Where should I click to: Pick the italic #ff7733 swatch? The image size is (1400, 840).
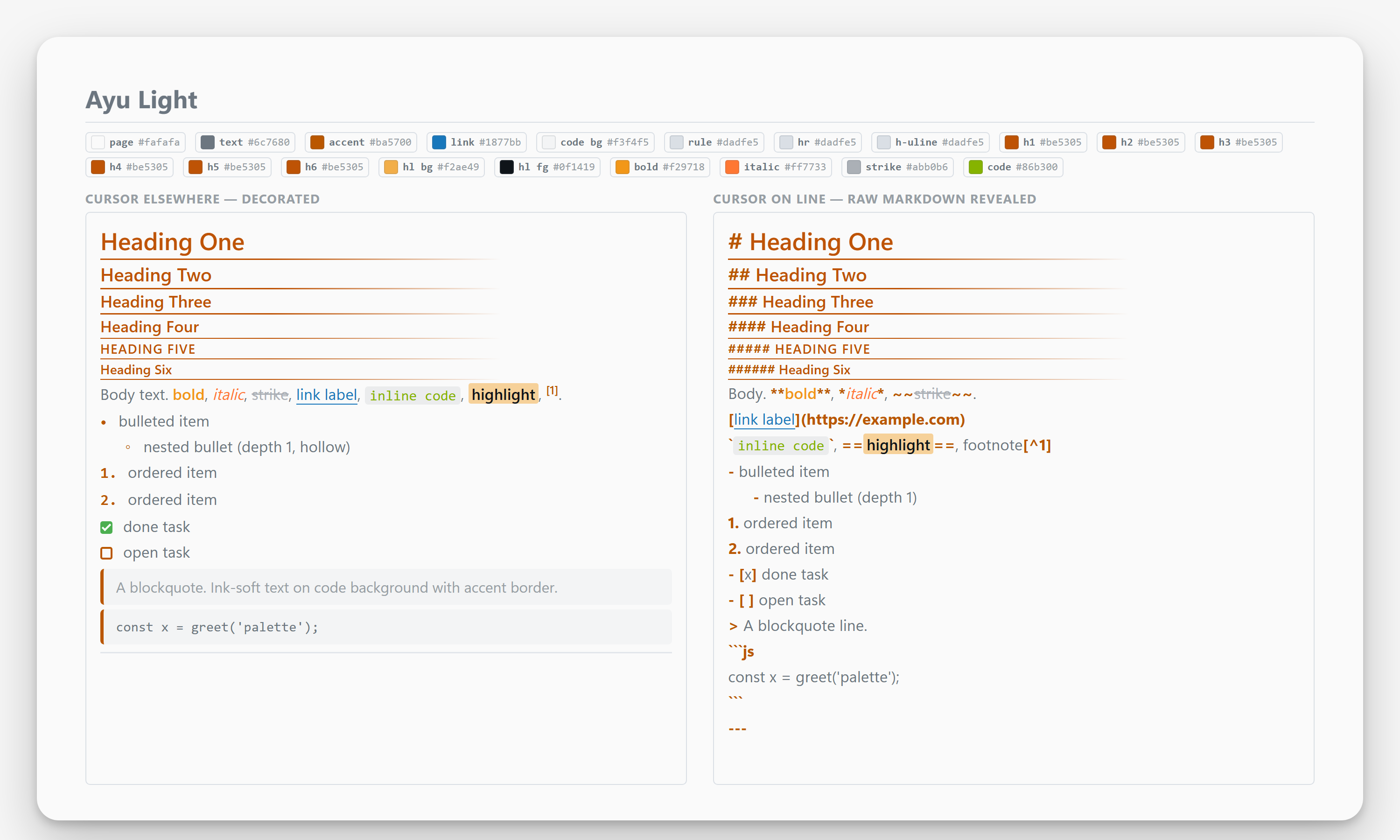point(776,167)
